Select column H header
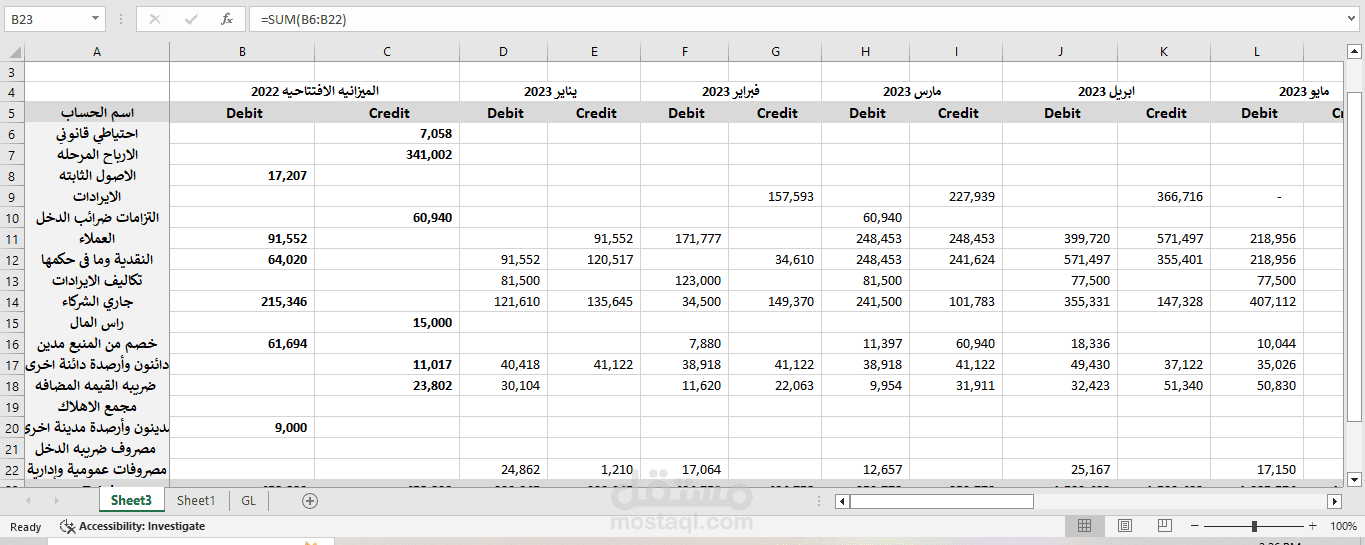The image size is (1365, 545). (x=865, y=51)
